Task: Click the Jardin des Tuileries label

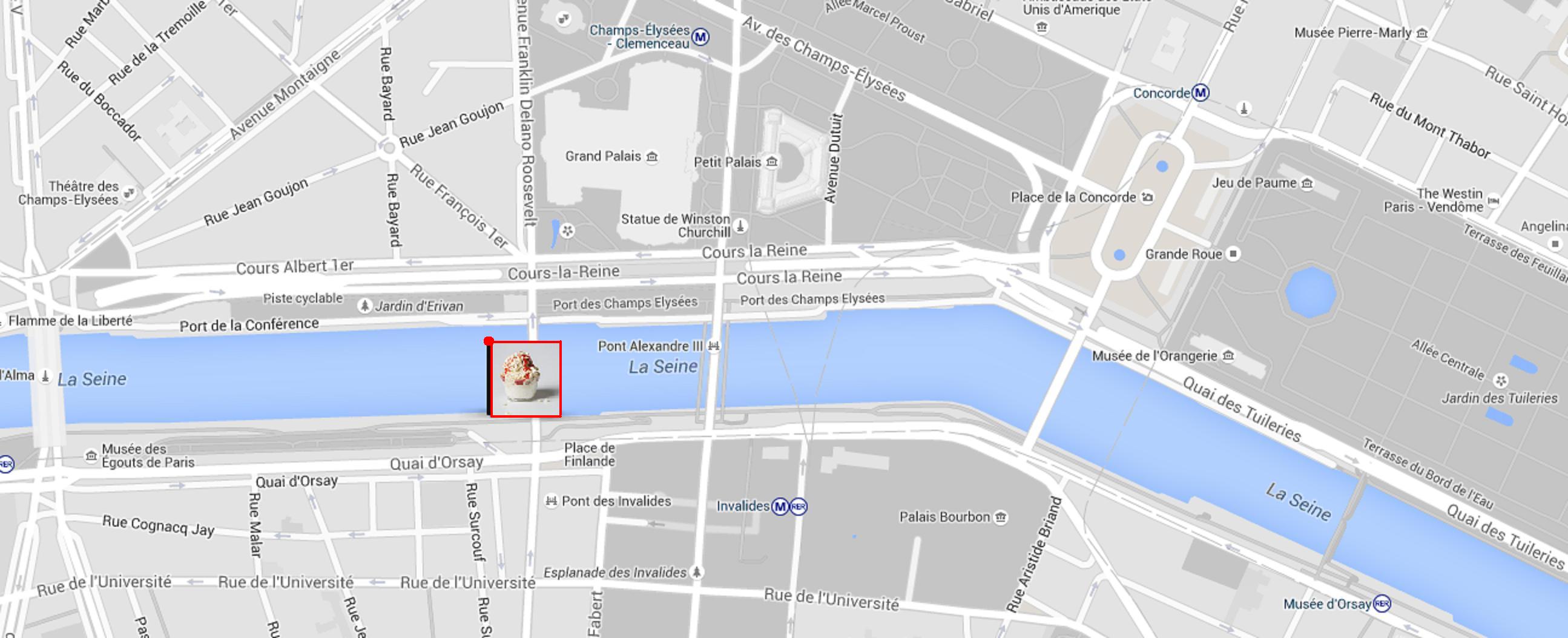Action: tap(1499, 398)
